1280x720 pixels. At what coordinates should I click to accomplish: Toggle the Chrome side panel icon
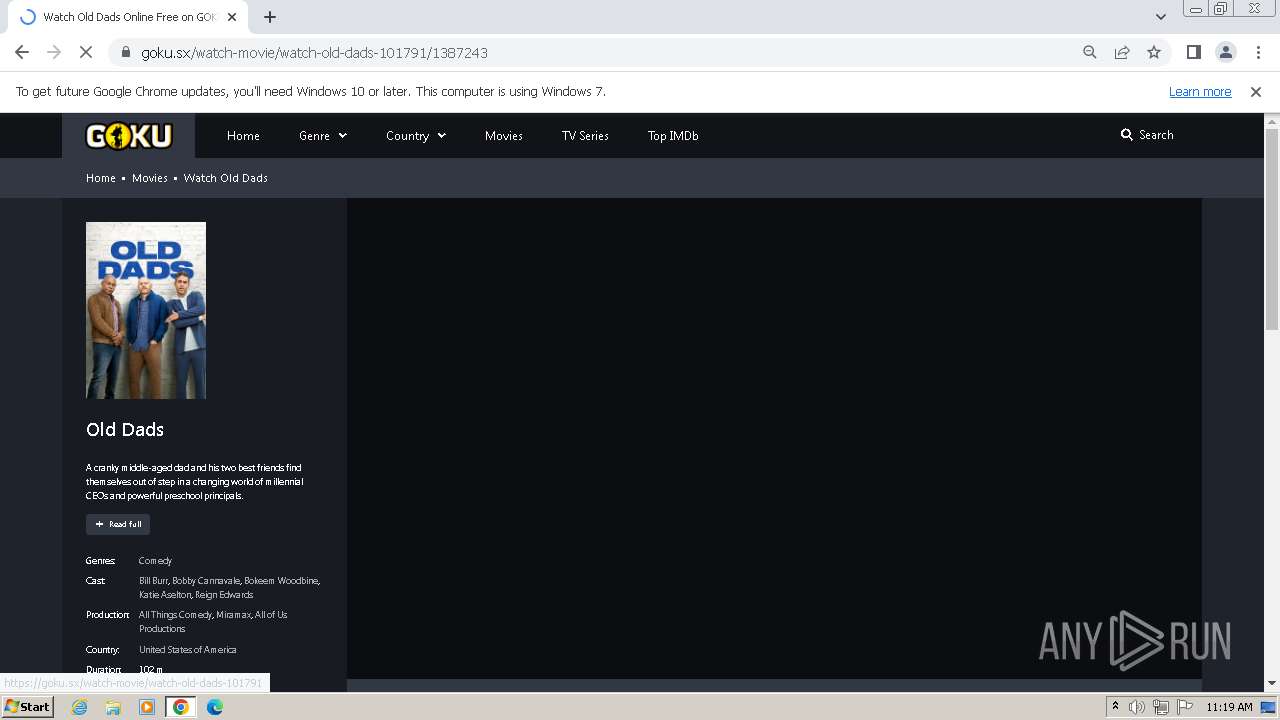[x=1193, y=52]
